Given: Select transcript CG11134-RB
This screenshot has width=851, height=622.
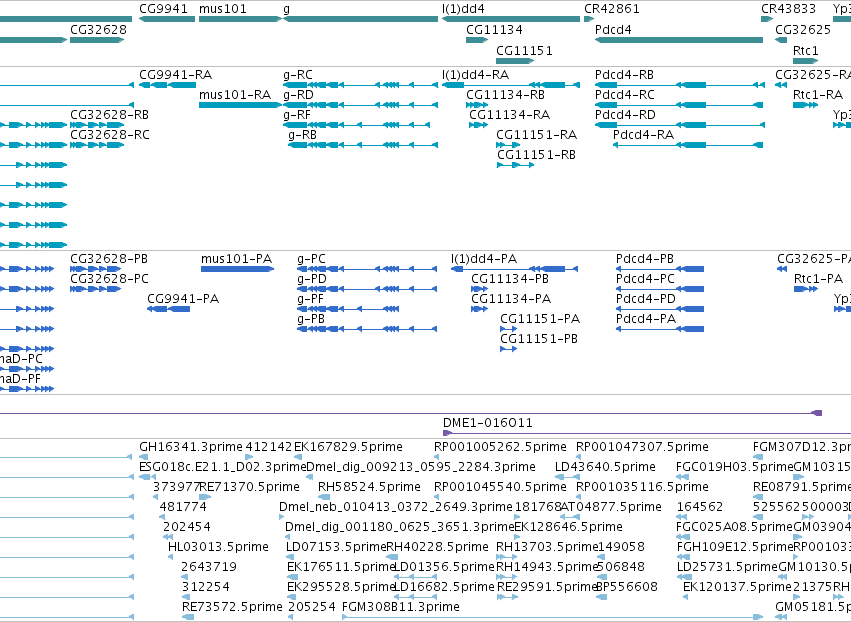Looking at the screenshot, I should click(x=505, y=95).
